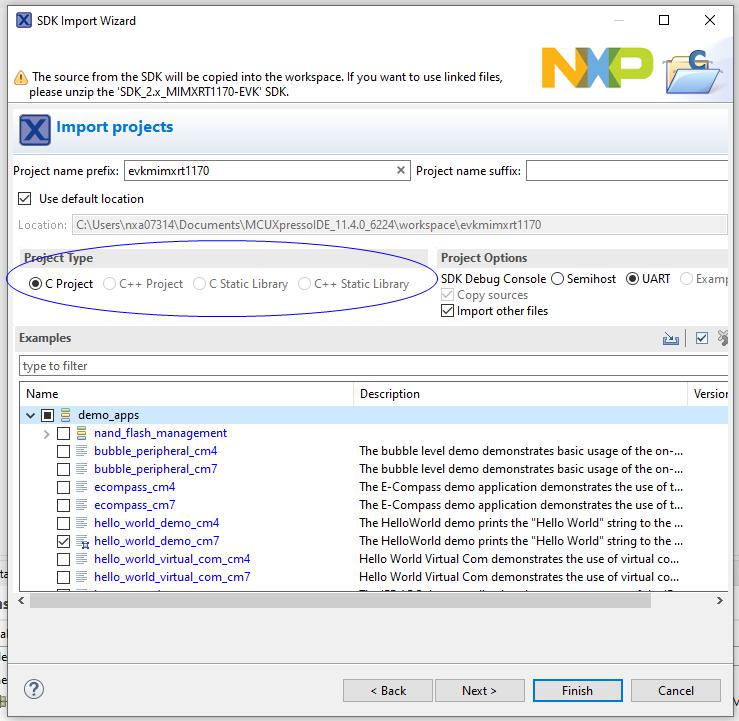Uncheck the Import other files checkbox
739x721 pixels.
point(447,311)
